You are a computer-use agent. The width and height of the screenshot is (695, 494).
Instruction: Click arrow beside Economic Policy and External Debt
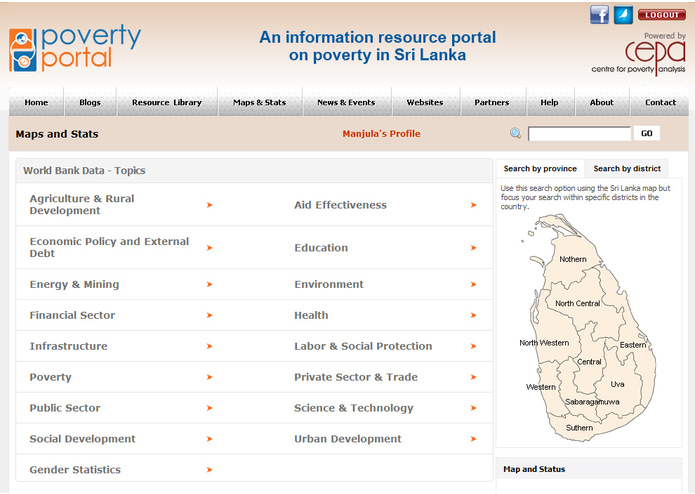pyautogui.click(x=210, y=248)
